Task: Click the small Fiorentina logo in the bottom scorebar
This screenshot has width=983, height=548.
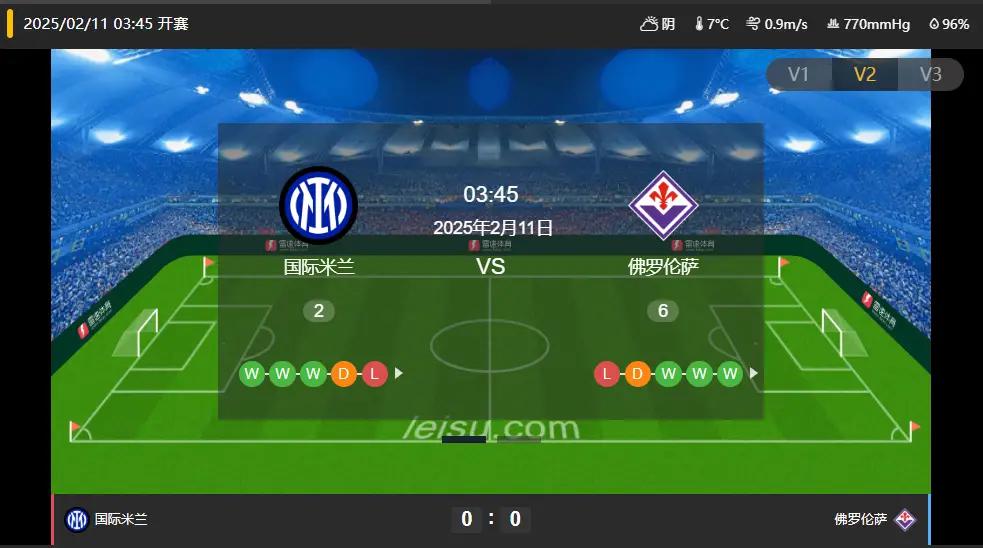Action: tap(905, 519)
